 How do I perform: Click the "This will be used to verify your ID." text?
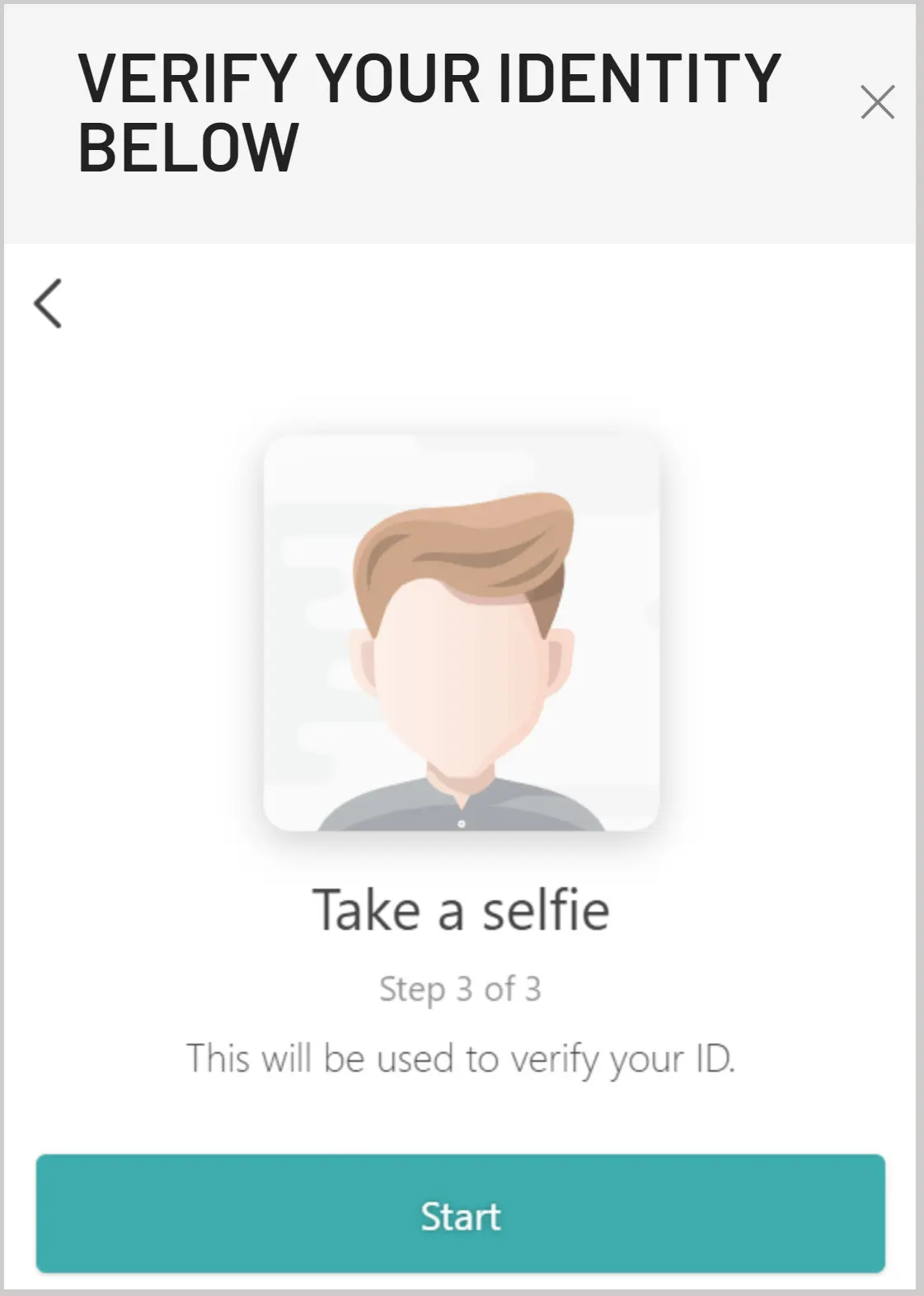click(460, 1059)
